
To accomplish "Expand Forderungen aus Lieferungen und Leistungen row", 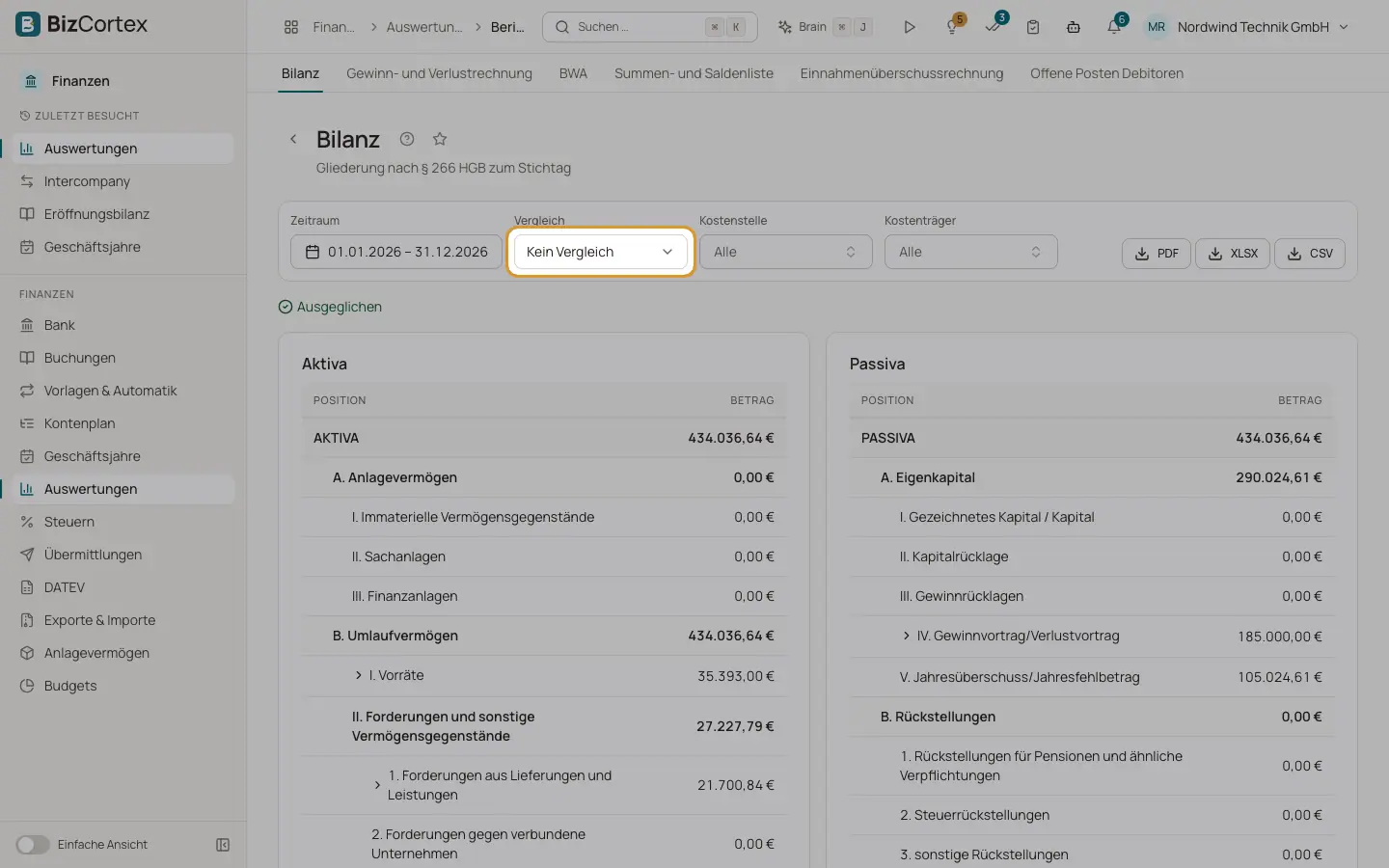I will (377, 785).
